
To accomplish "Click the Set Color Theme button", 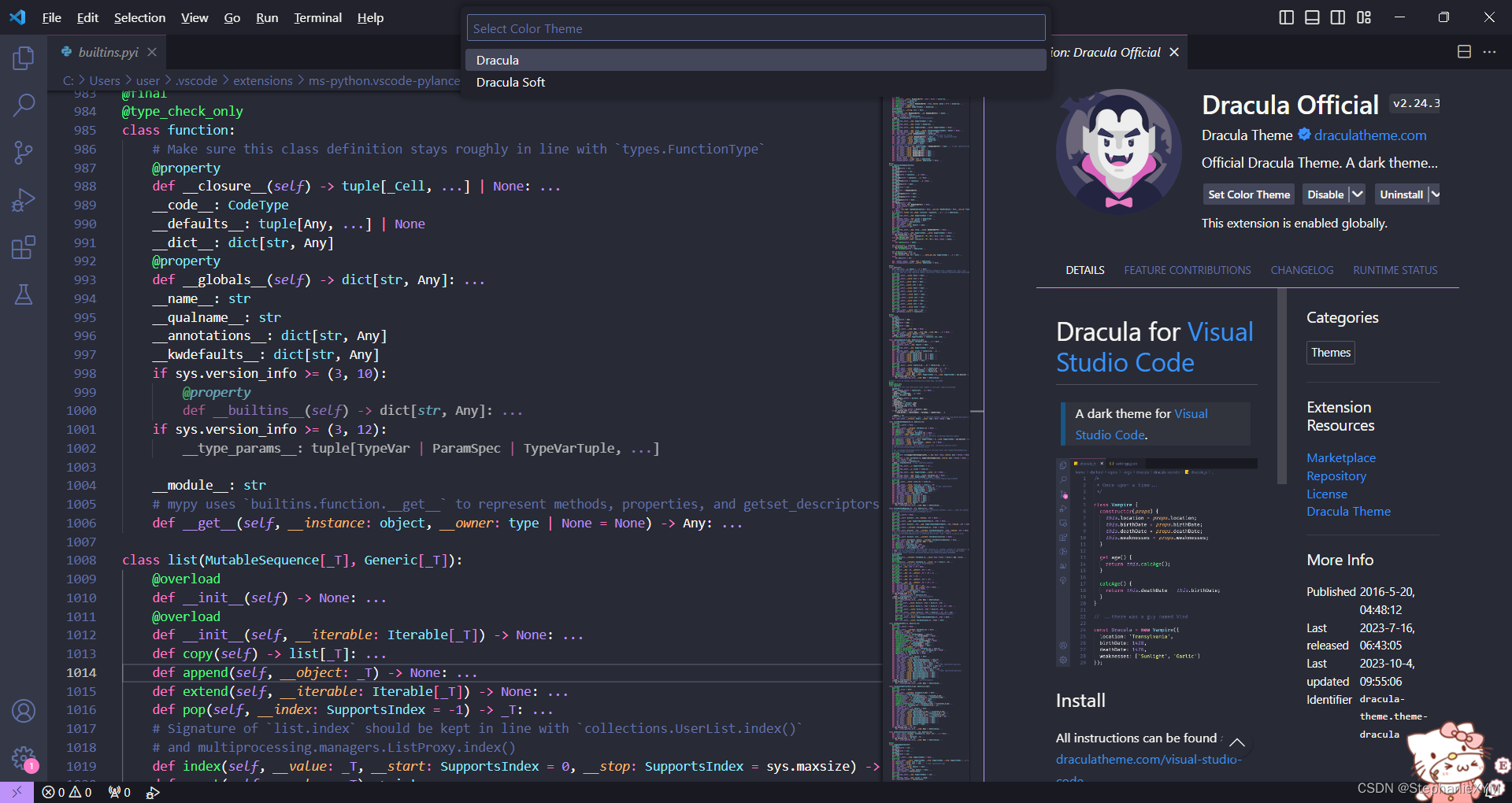I will click(1249, 194).
